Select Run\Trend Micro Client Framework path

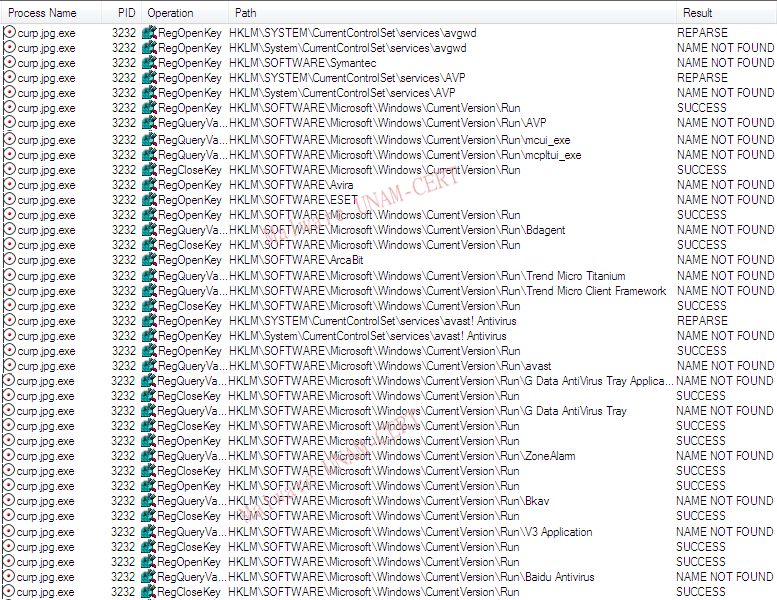[447, 291]
